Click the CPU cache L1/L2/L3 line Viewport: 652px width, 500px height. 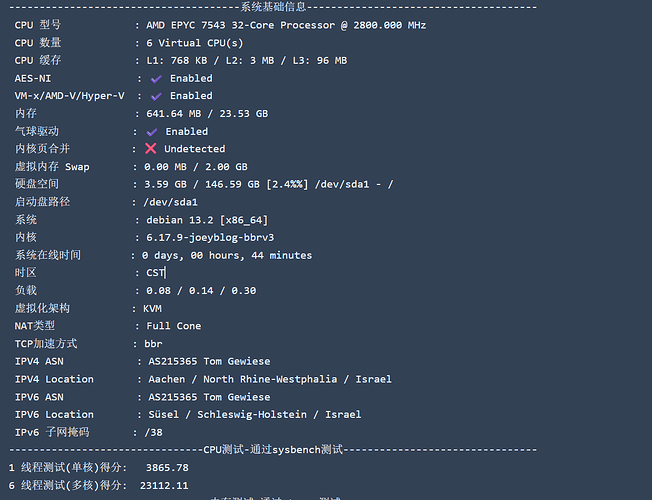pyautogui.click(x=247, y=61)
